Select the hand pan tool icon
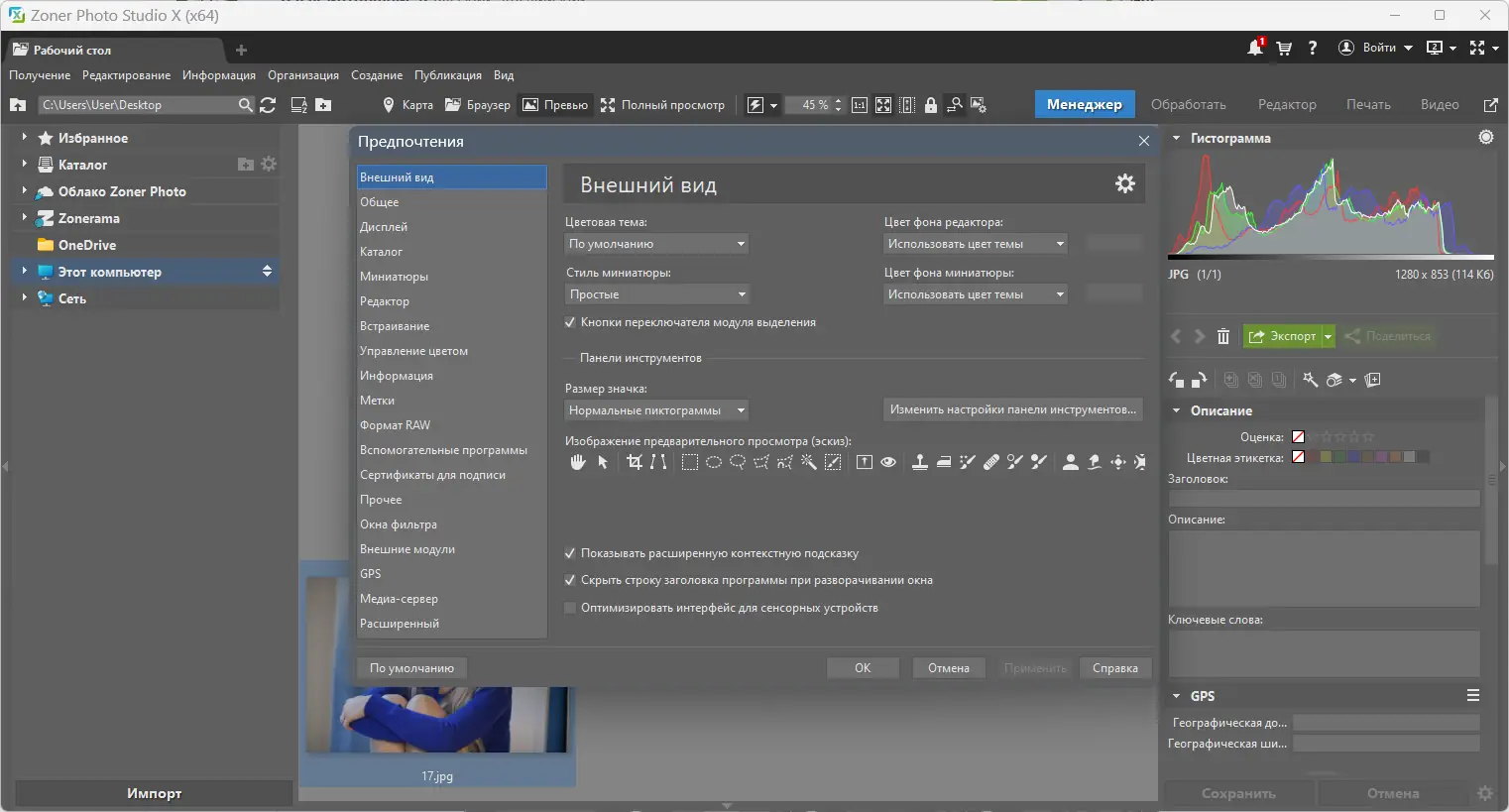The width and height of the screenshot is (1509, 812). [578, 462]
